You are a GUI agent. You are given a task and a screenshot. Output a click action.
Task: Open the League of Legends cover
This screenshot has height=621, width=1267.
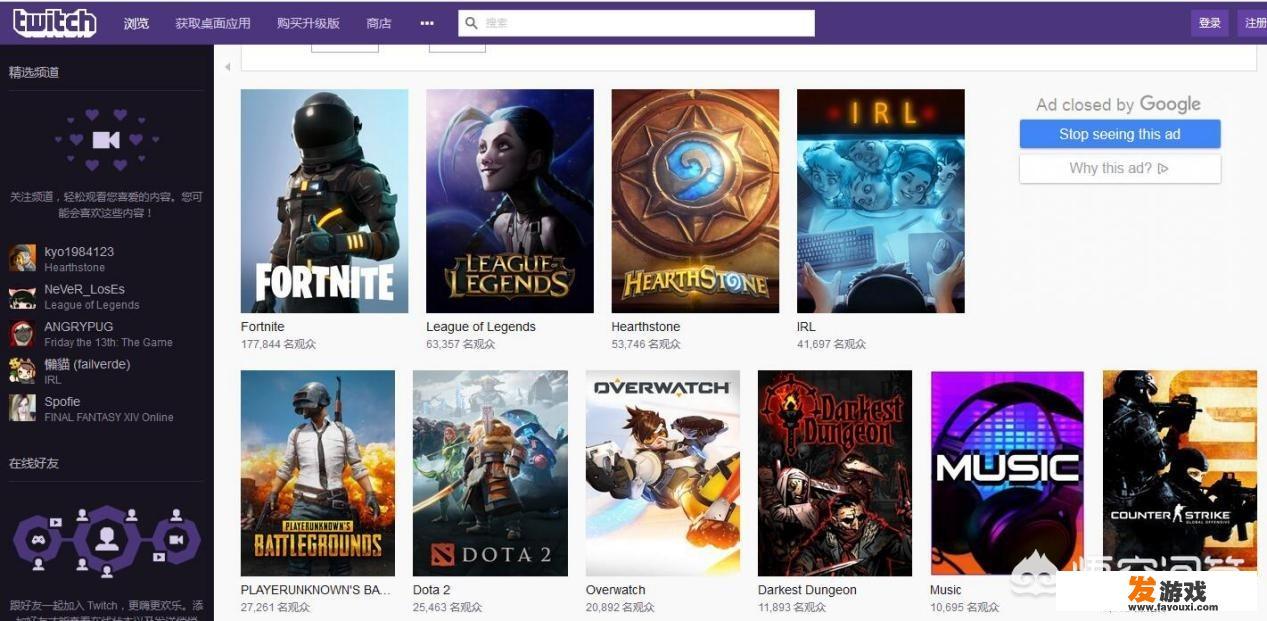point(510,201)
